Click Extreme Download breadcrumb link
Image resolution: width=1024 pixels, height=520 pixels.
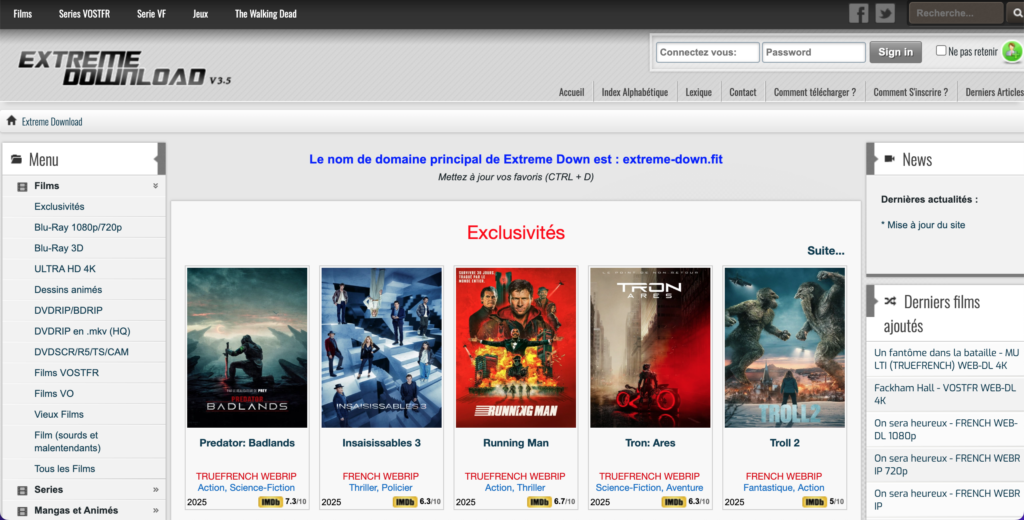[52, 122]
